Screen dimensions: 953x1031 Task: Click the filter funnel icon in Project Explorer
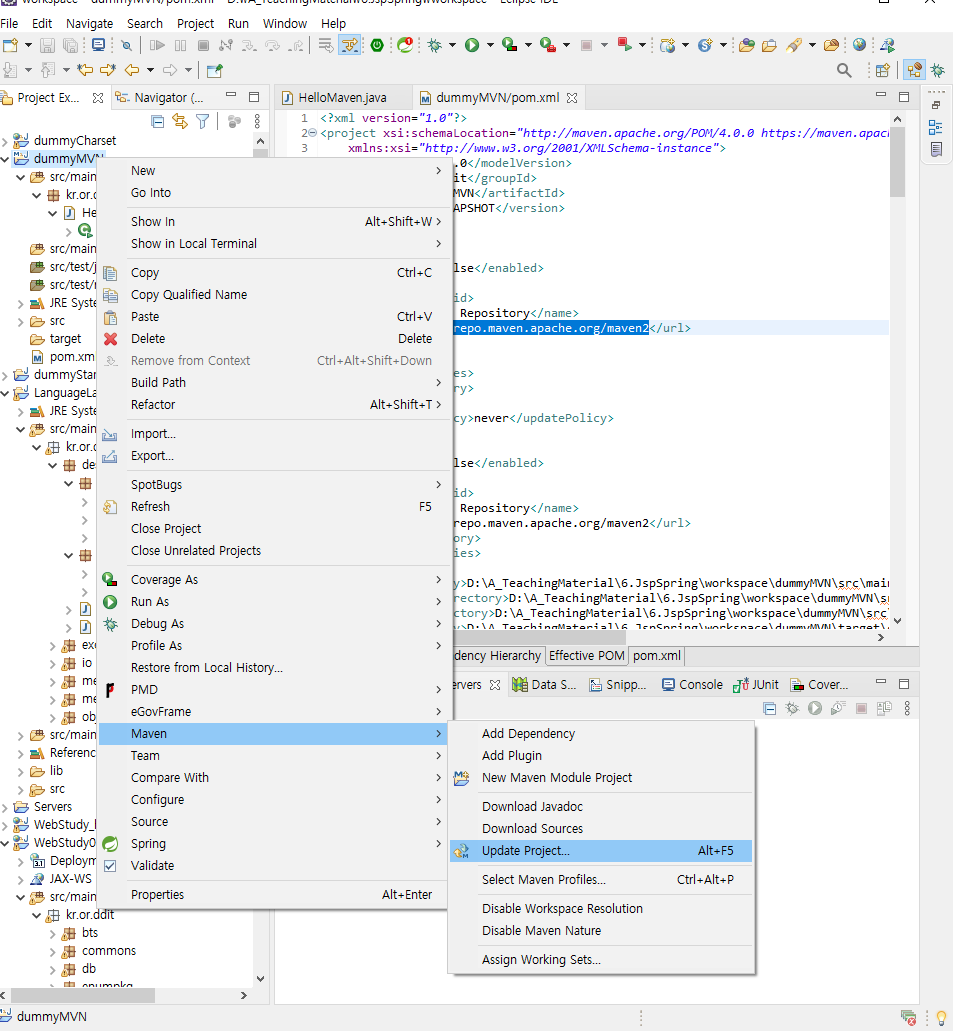(203, 121)
